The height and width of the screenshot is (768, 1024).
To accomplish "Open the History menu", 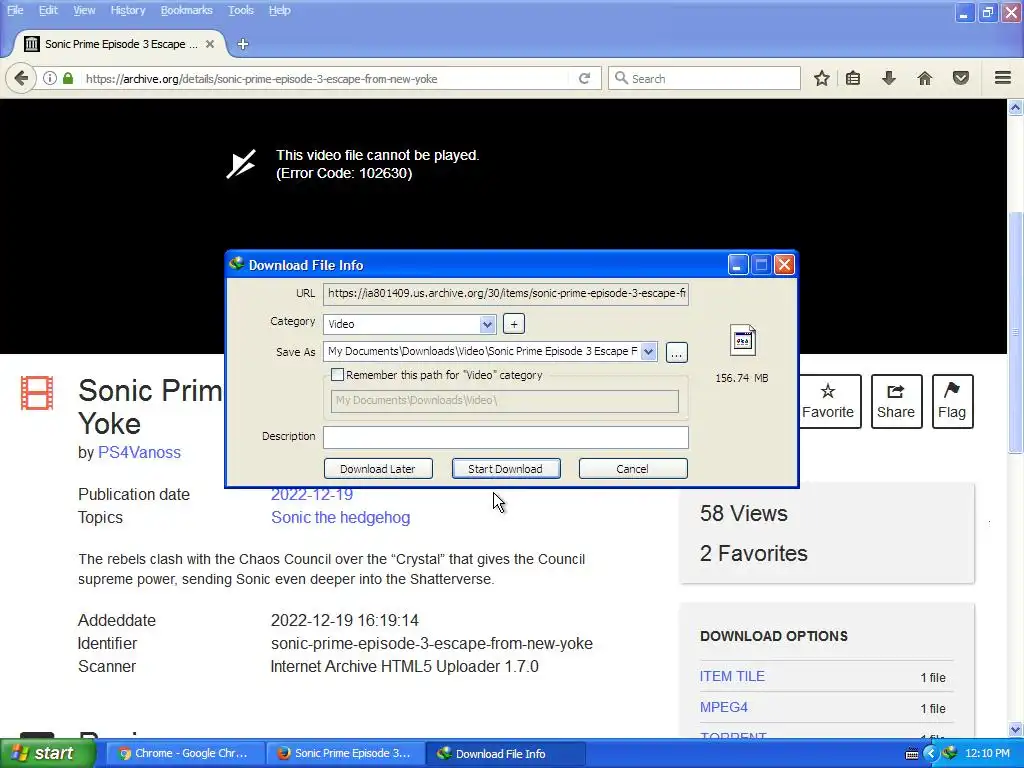I will click(127, 10).
